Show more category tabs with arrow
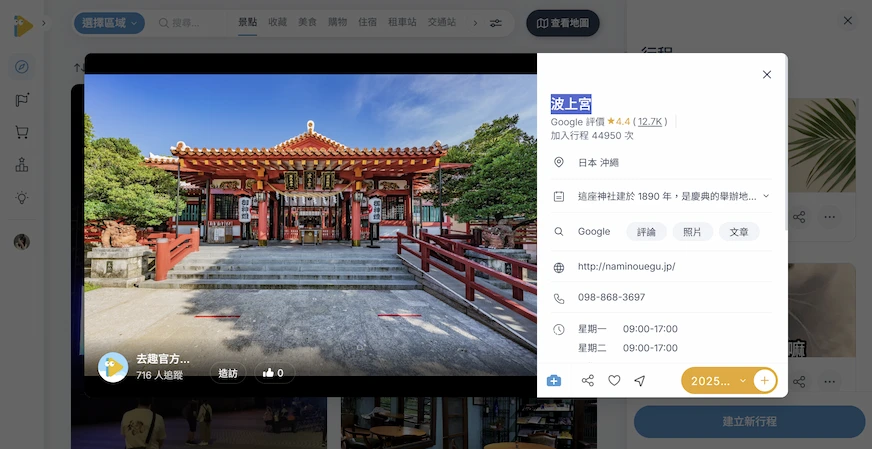 click(x=475, y=23)
